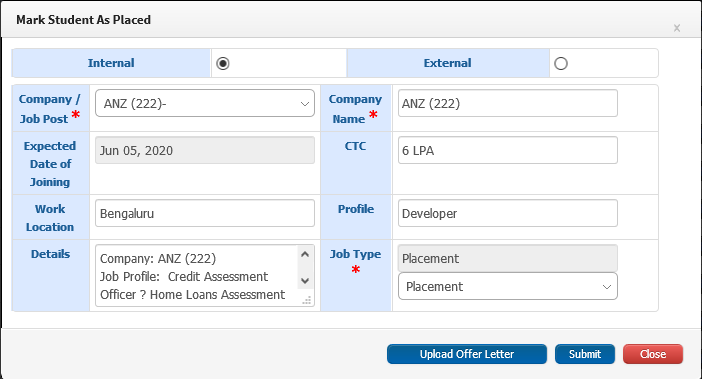
Task: Click the Company Name label
Action: coord(355,109)
